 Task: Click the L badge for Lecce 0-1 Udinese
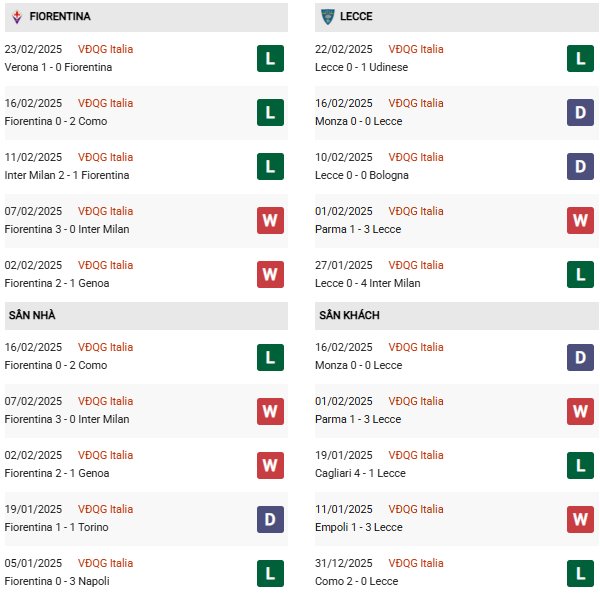[580, 58]
